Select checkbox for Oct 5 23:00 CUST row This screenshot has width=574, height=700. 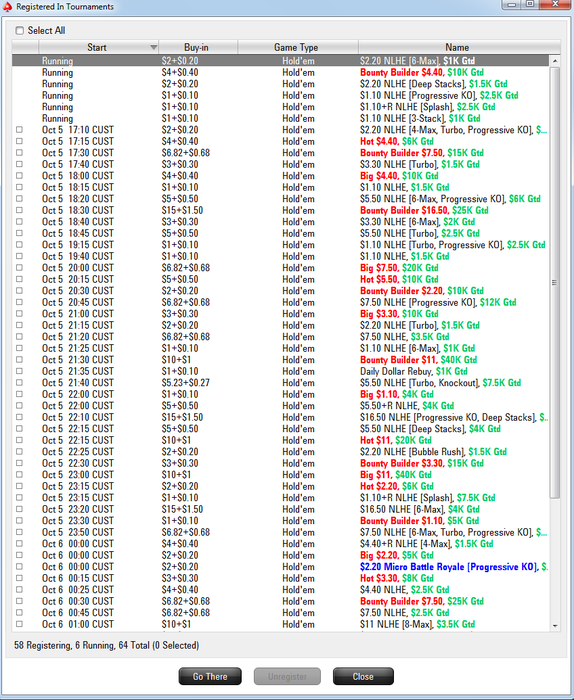[19, 475]
